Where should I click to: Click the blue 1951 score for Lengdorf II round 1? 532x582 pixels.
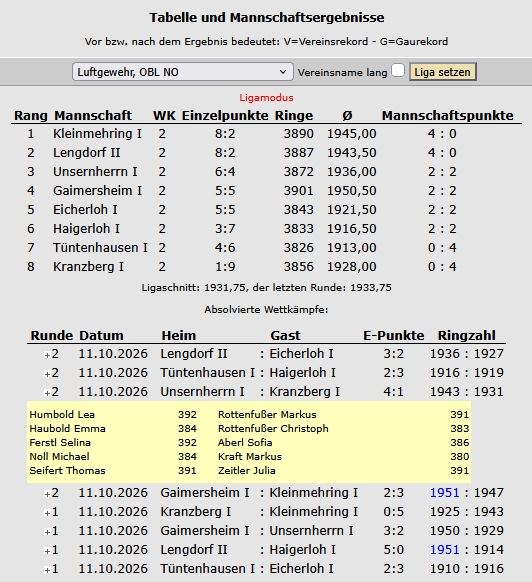[x=444, y=549]
